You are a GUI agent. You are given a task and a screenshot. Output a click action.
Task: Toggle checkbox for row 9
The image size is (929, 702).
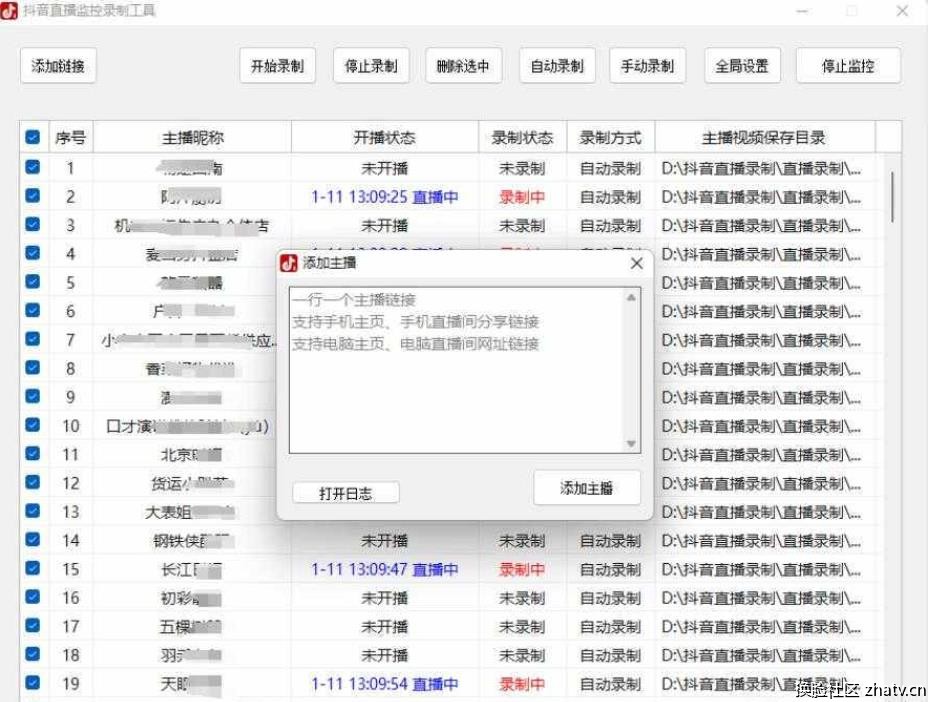[x=33, y=396]
